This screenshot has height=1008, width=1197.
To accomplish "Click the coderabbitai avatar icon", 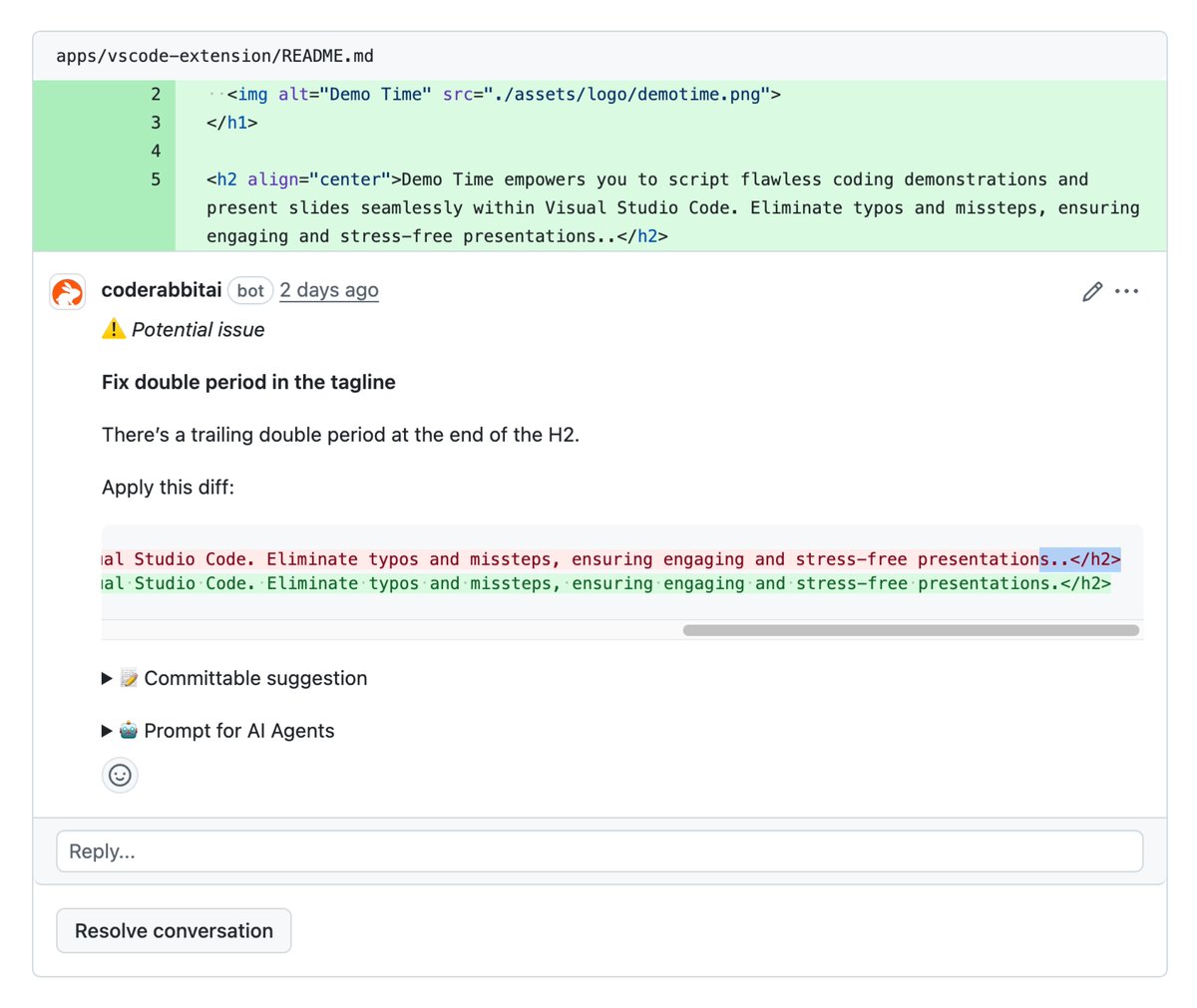I will coord(68,292).
